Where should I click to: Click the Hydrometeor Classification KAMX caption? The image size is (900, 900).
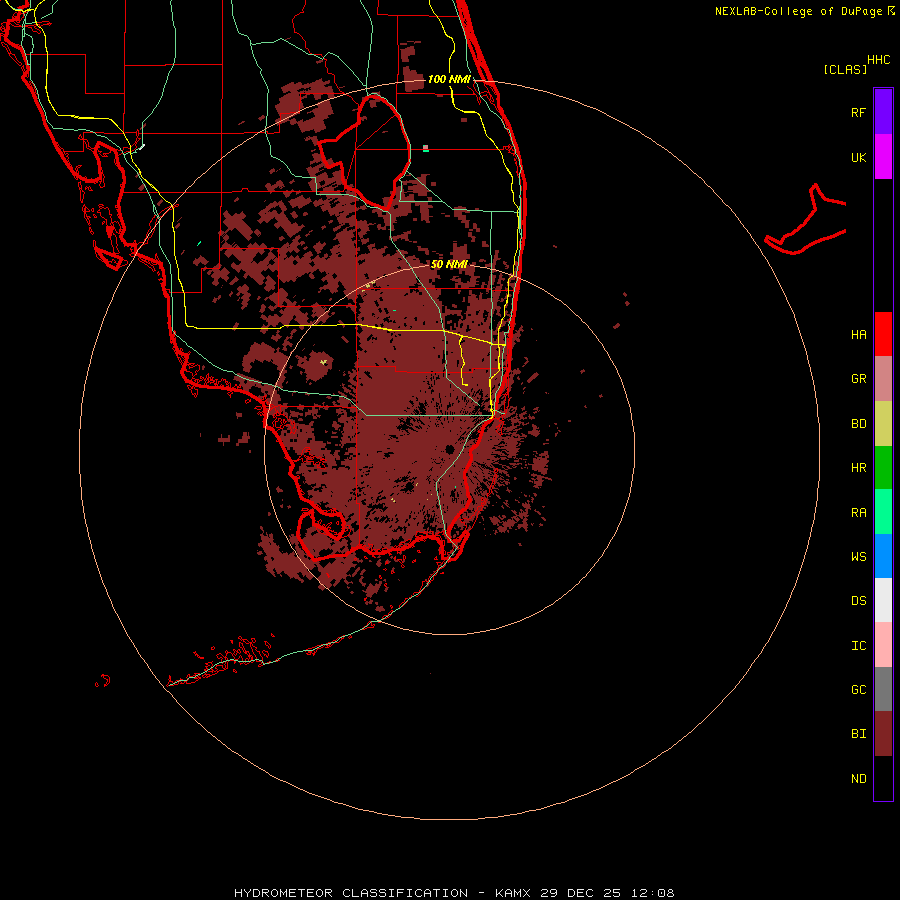[454, 893]
